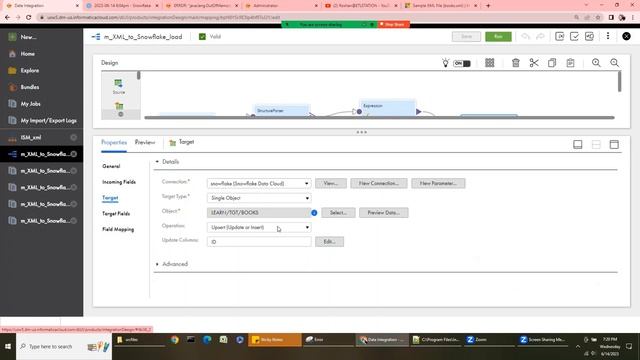Click the blue info icon beside Object
The image size is (640, 360).
314,213
